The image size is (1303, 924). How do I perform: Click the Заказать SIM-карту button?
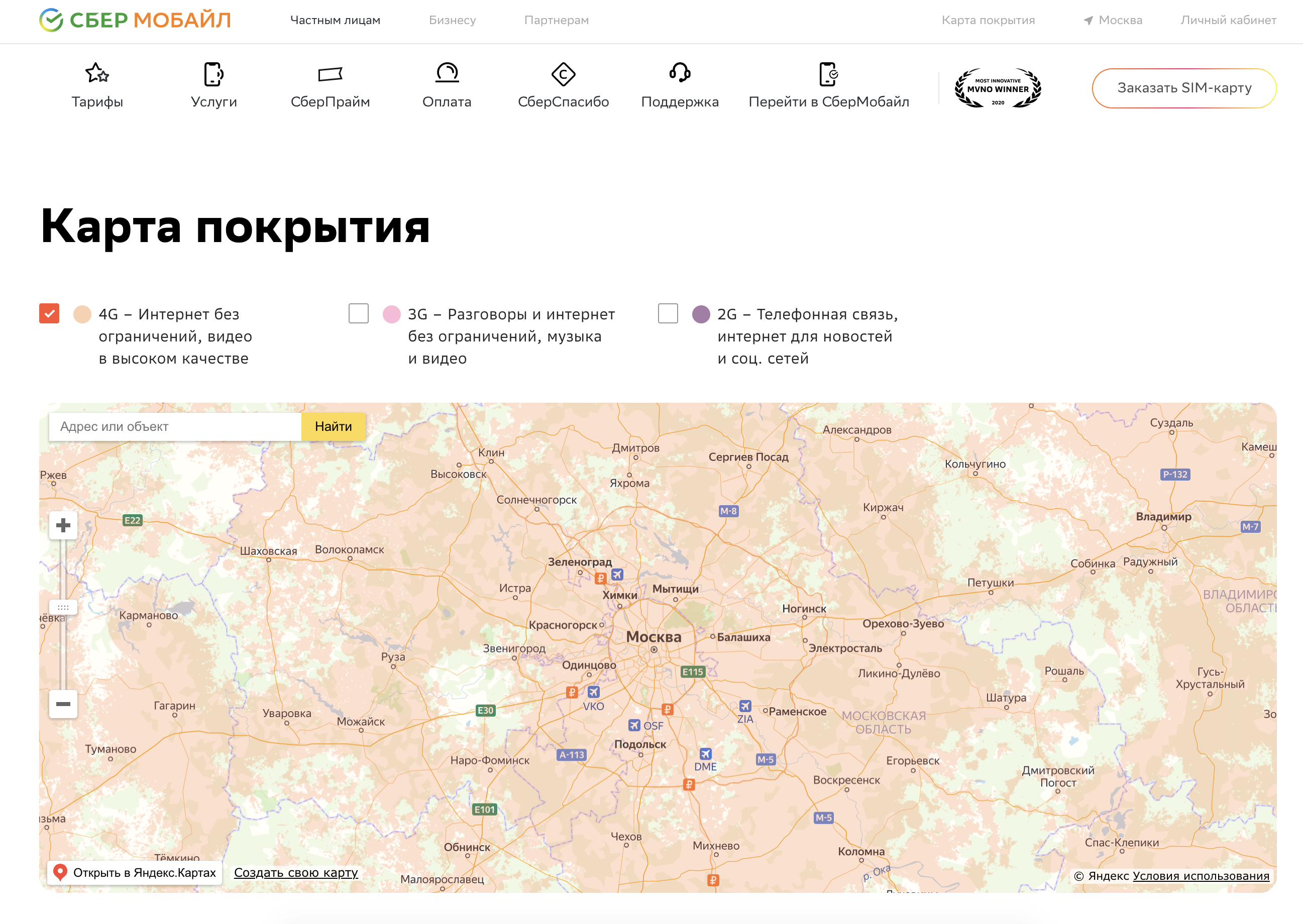pos(1184,88)
